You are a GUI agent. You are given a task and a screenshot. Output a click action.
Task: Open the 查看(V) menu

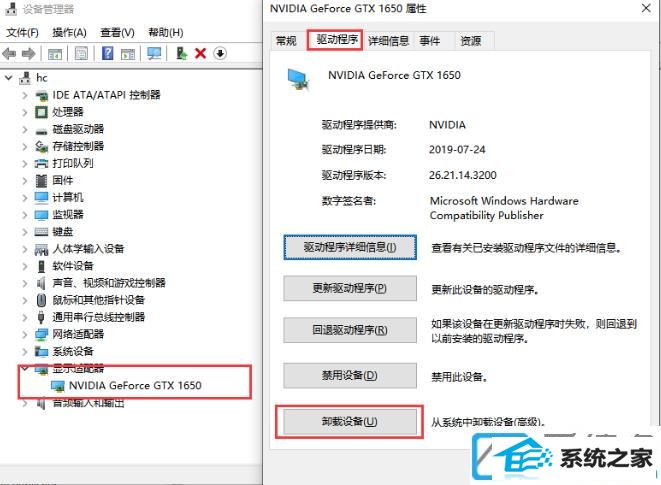pyautogui.click(x=117, y=32)
